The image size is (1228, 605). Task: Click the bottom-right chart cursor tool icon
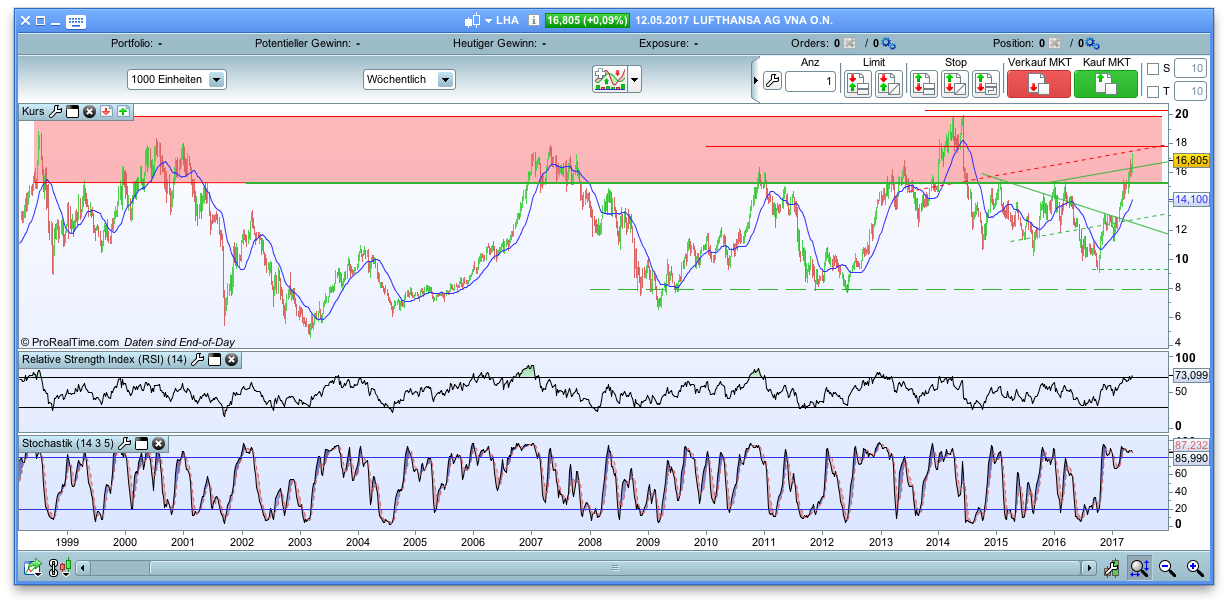pos(1111,568)
